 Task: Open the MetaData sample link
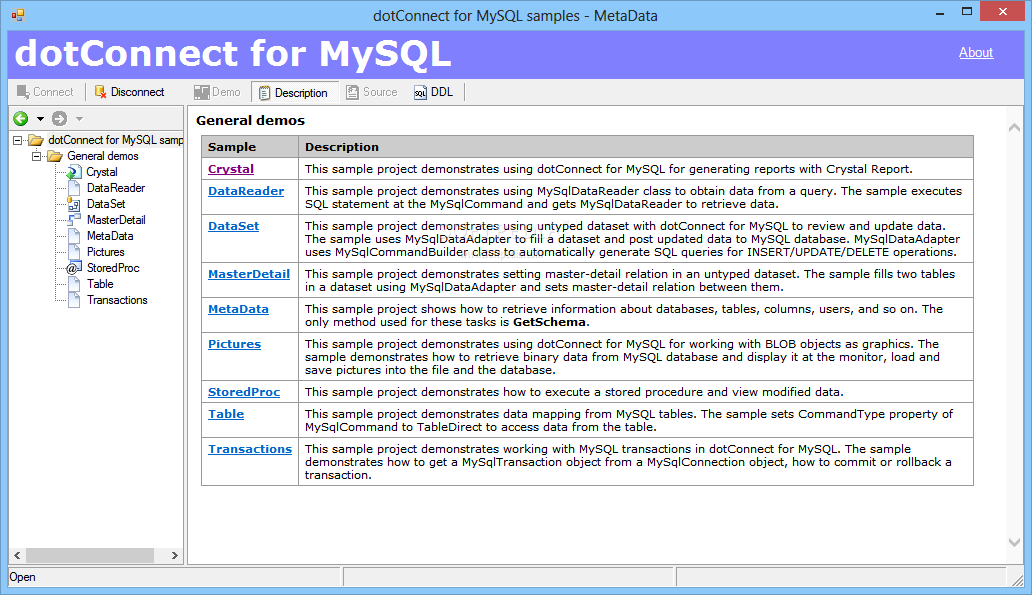coord(238,309)
